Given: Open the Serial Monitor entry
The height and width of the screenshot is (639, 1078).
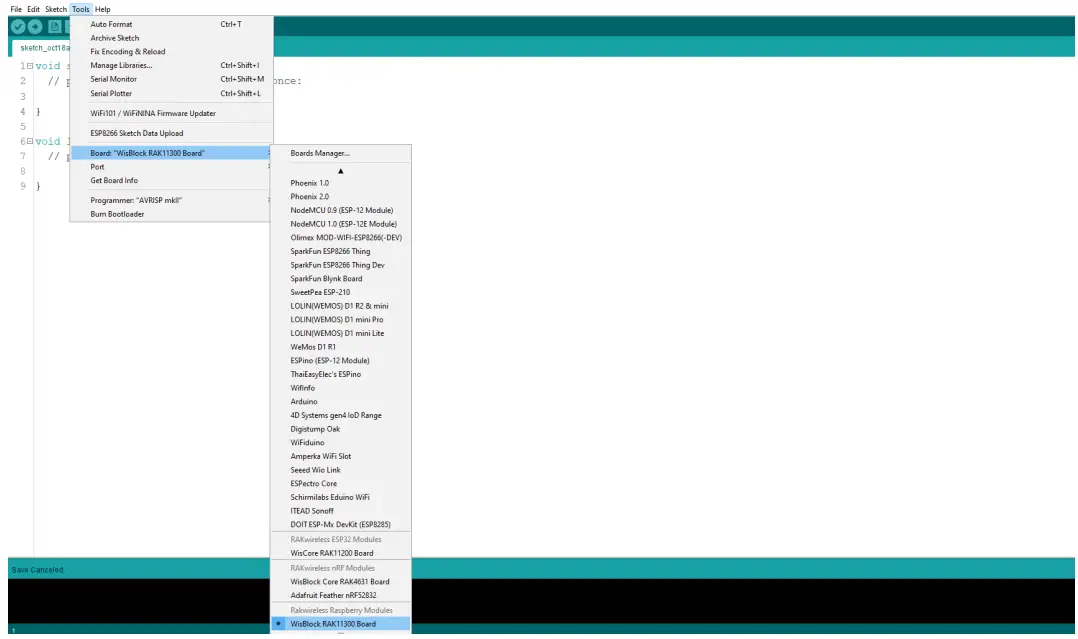Looking at the screenshot, I should coord(171,79).
